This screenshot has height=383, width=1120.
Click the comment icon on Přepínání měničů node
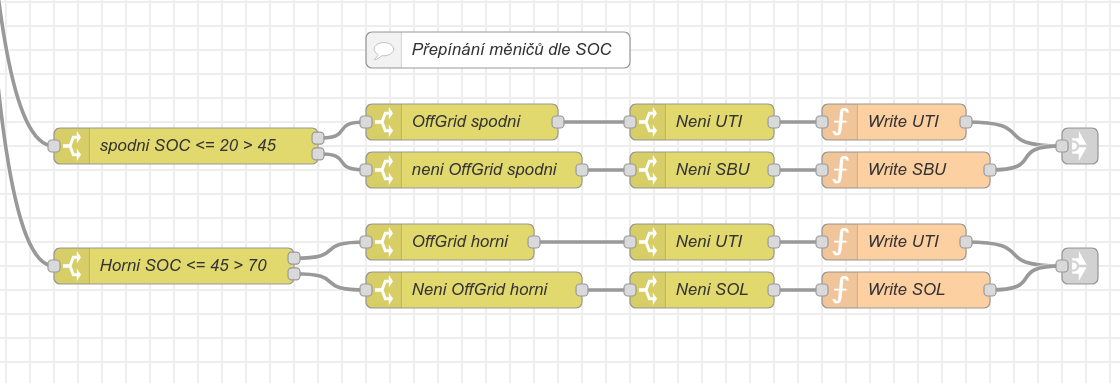pyautogui.click(x=384, y=50)
